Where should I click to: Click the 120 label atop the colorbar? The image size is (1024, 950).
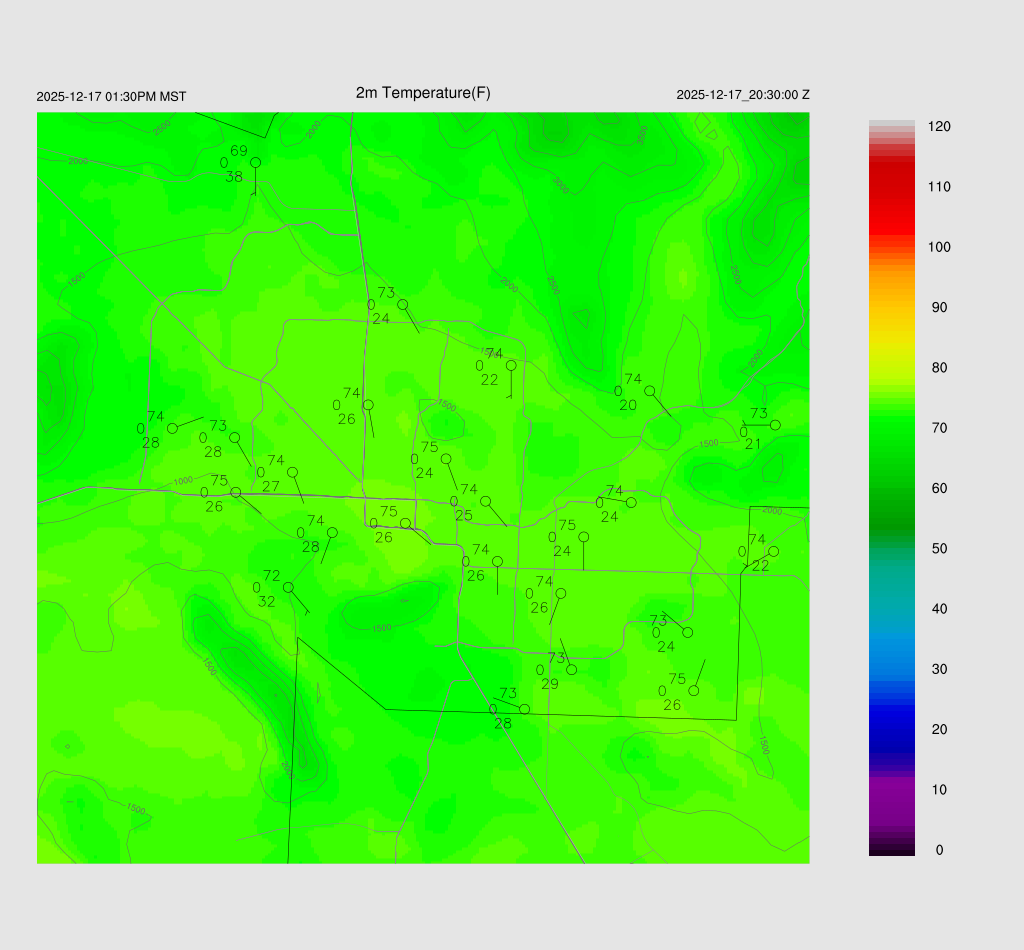[x=939, y=127]
